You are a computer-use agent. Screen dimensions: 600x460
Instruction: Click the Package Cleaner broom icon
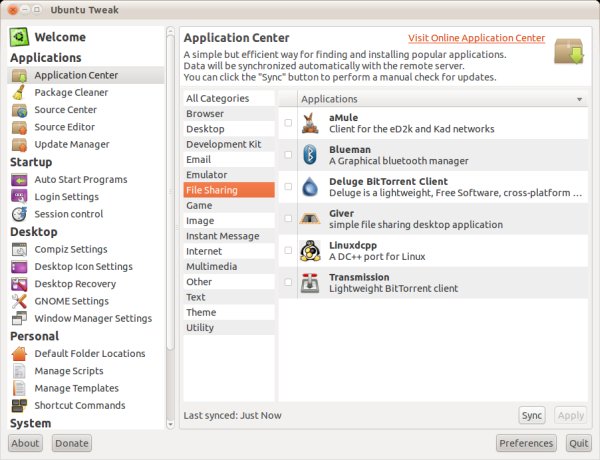[19, 92]
